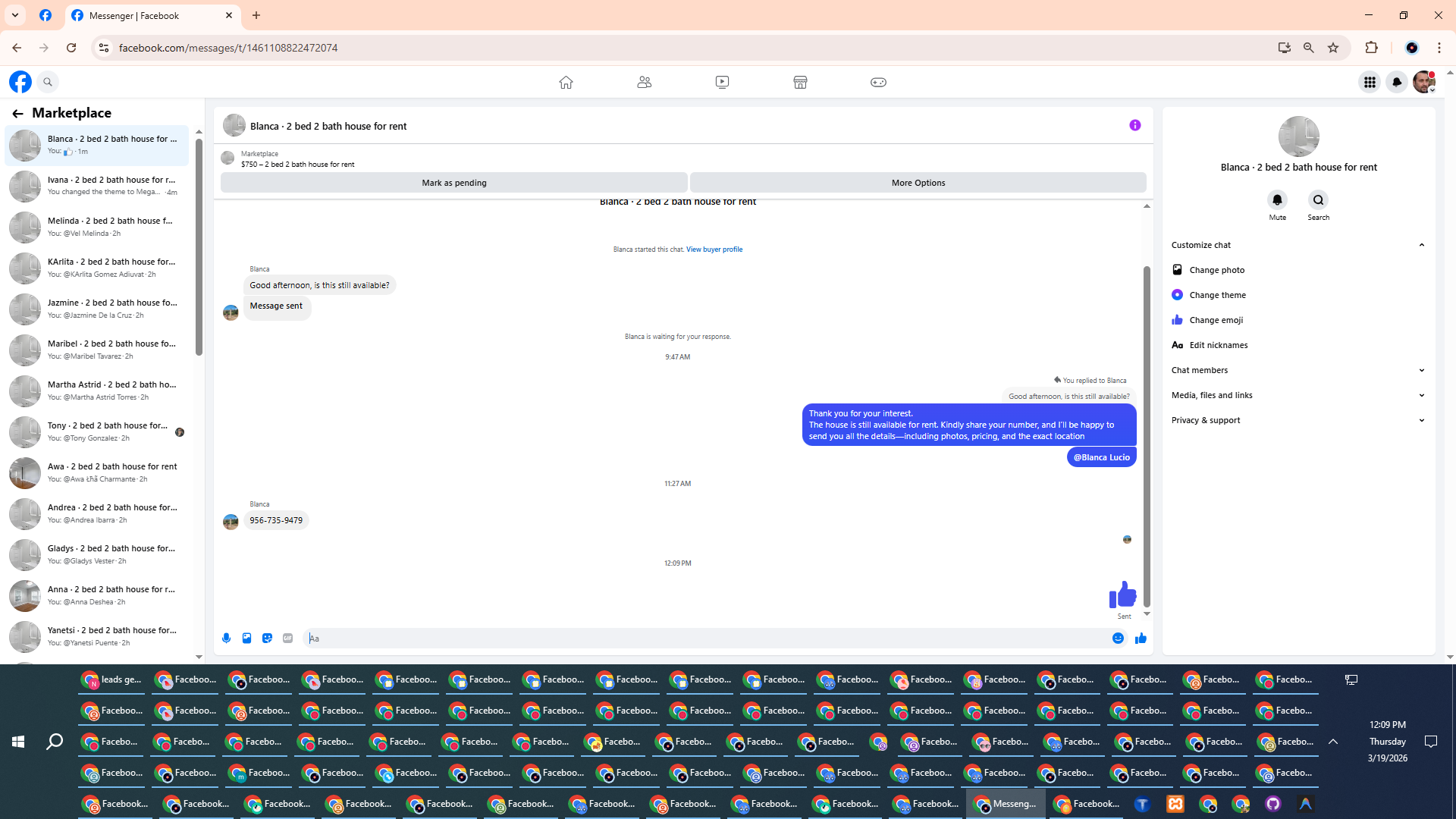
Task: Expand Chat members section
Action: tap(1421, 370)
